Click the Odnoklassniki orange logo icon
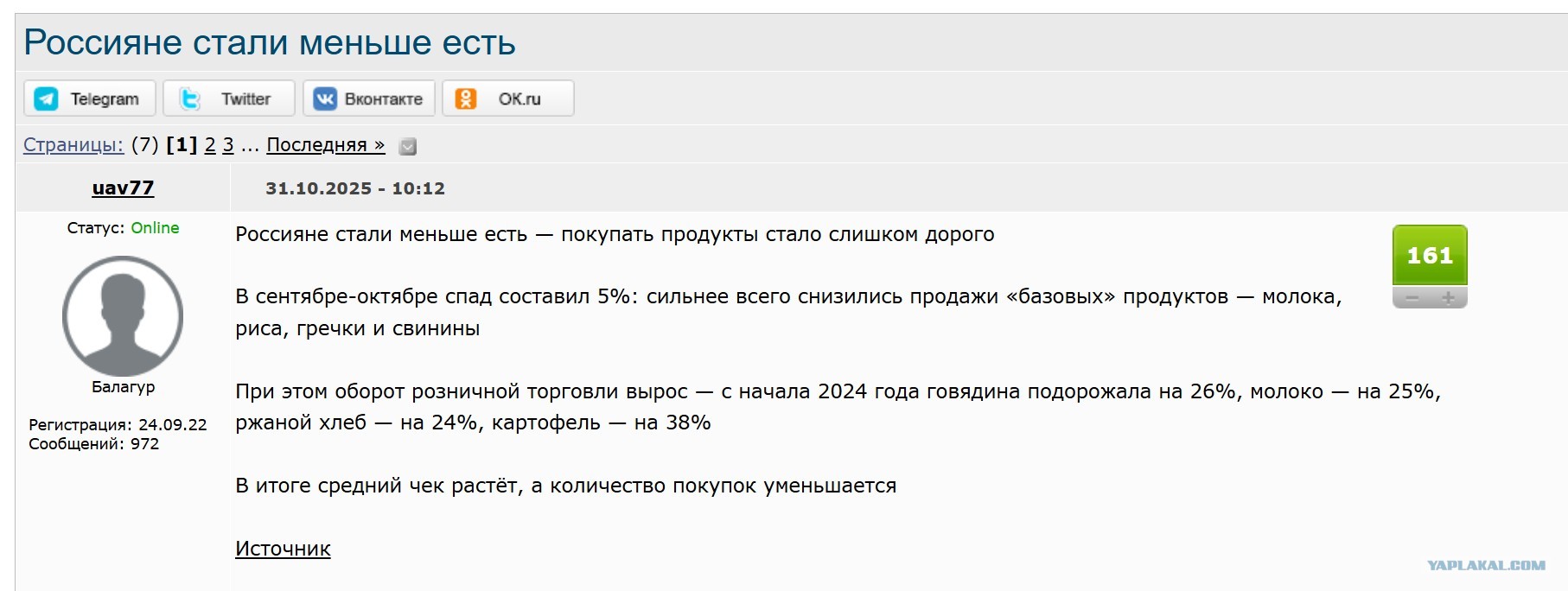 466,98
